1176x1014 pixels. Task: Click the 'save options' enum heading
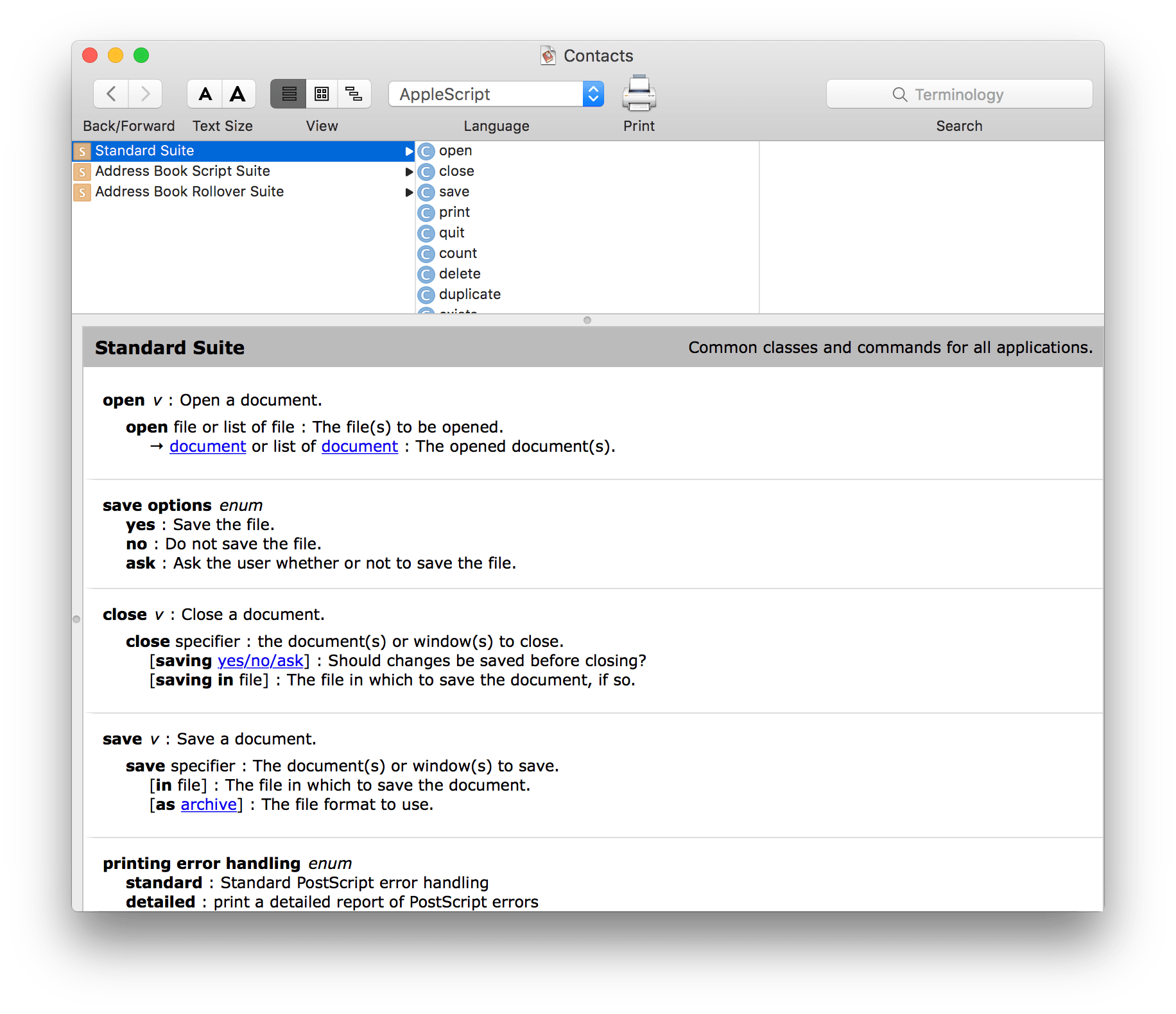click(157, 506)
